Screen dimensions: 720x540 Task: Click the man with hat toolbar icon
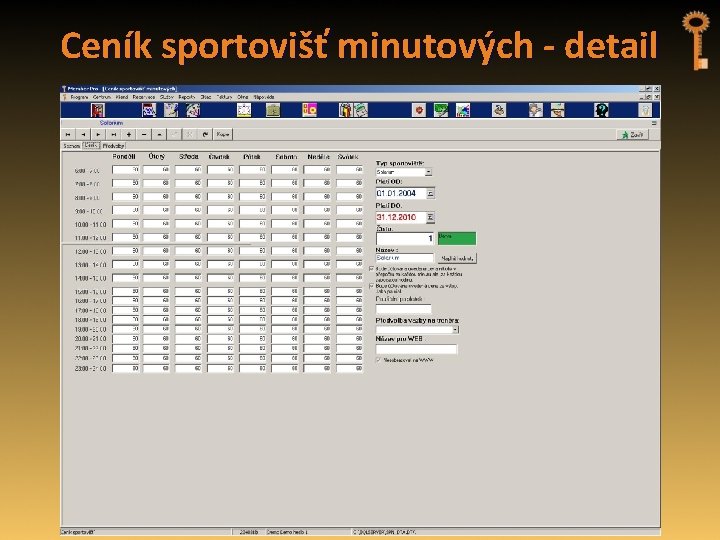coord(557,110)
